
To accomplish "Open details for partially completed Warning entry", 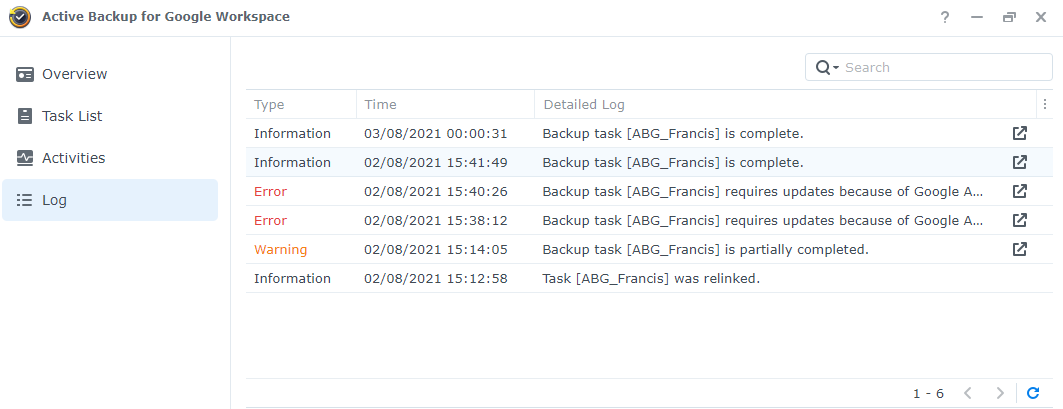I will (1019, 250).
